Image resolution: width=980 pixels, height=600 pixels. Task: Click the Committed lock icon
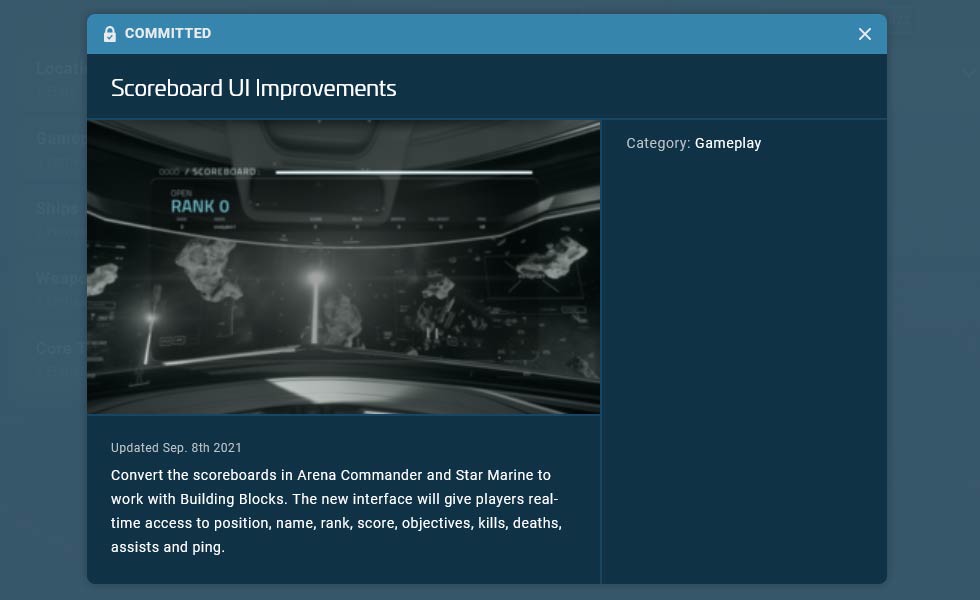[x=109, y=34]
